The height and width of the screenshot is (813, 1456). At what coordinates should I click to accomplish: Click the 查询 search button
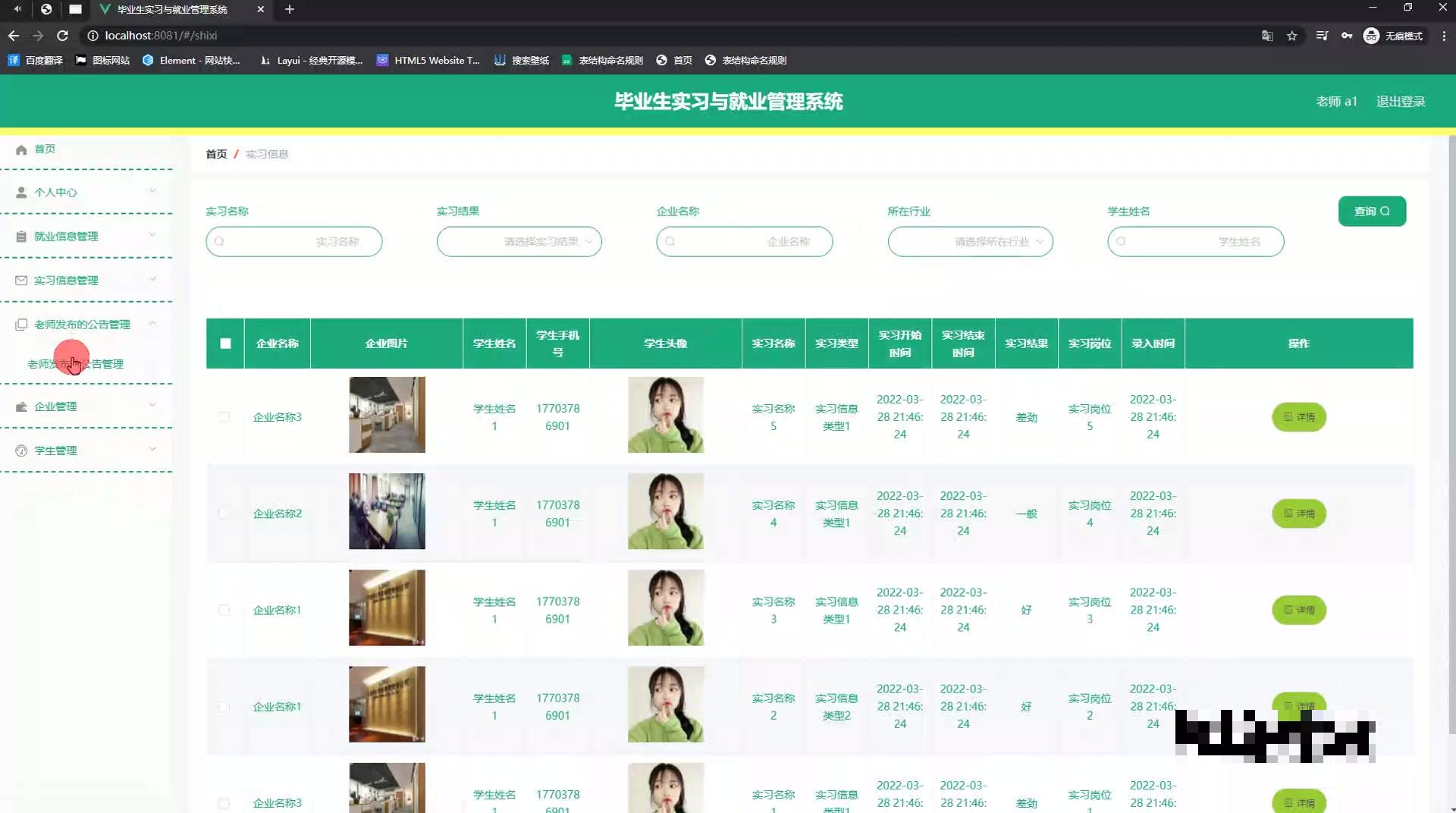[x=1372, y=211]
